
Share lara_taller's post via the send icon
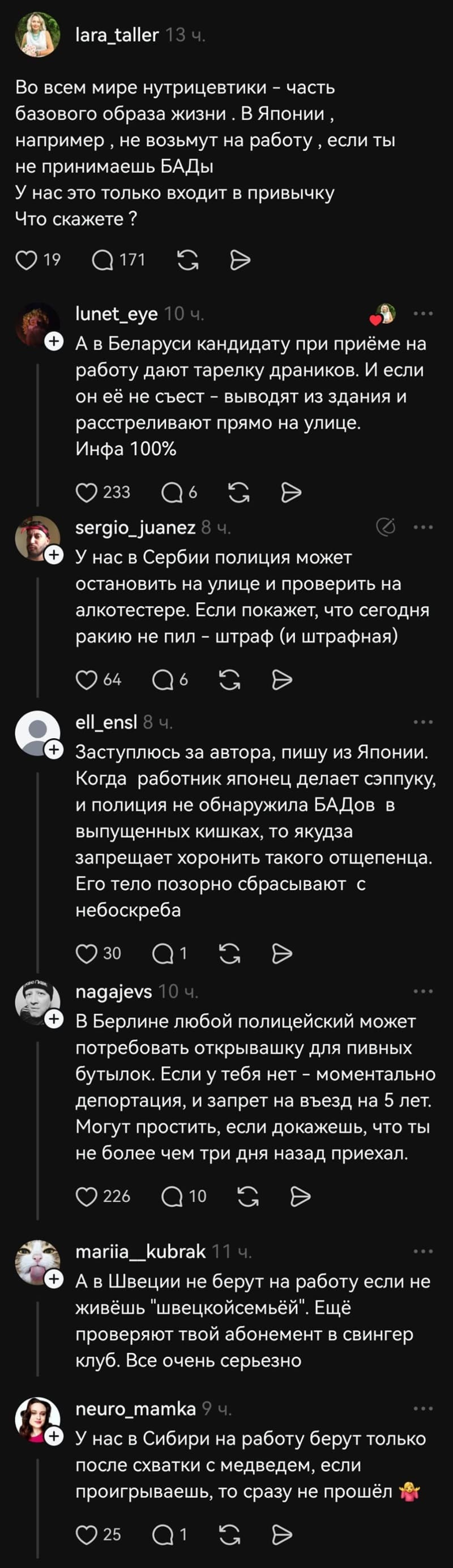click(x=239, y=260)
